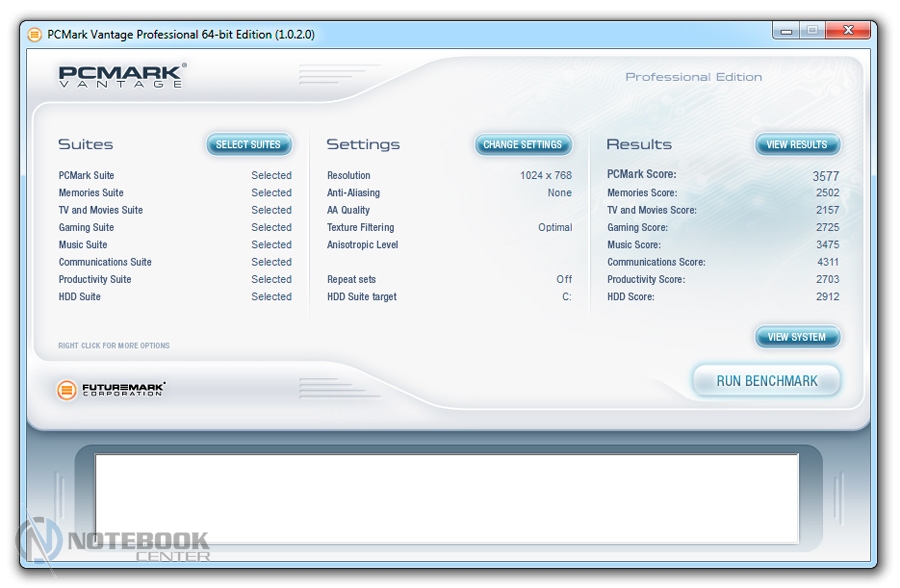Toggle the Memories Suite selection
Image resolution: width=900 pixels, height=588 pixels.
271,193
